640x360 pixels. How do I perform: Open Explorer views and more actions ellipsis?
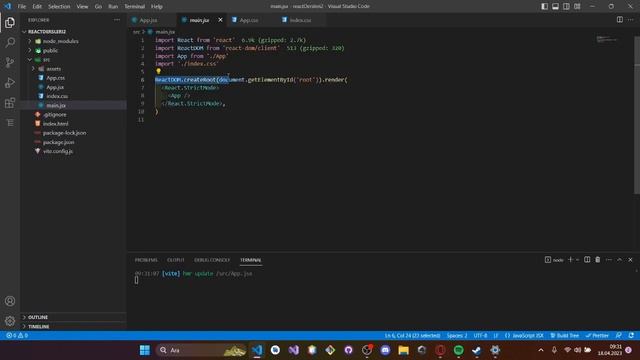[117, 20]
